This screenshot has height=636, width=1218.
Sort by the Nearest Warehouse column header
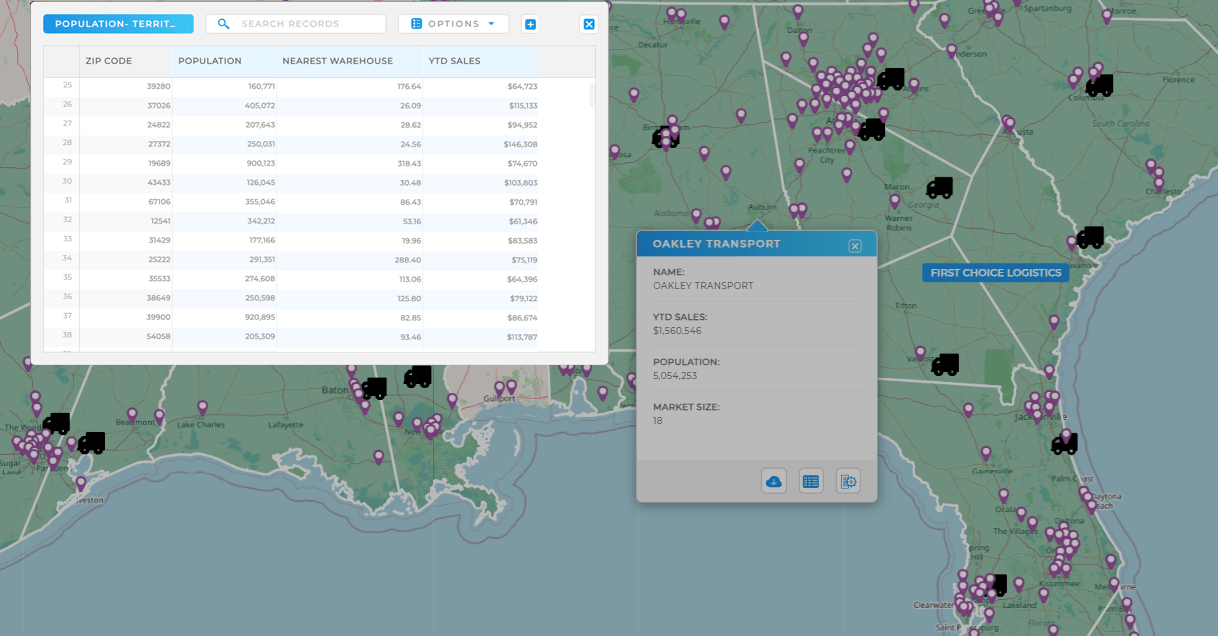(338, 61)
